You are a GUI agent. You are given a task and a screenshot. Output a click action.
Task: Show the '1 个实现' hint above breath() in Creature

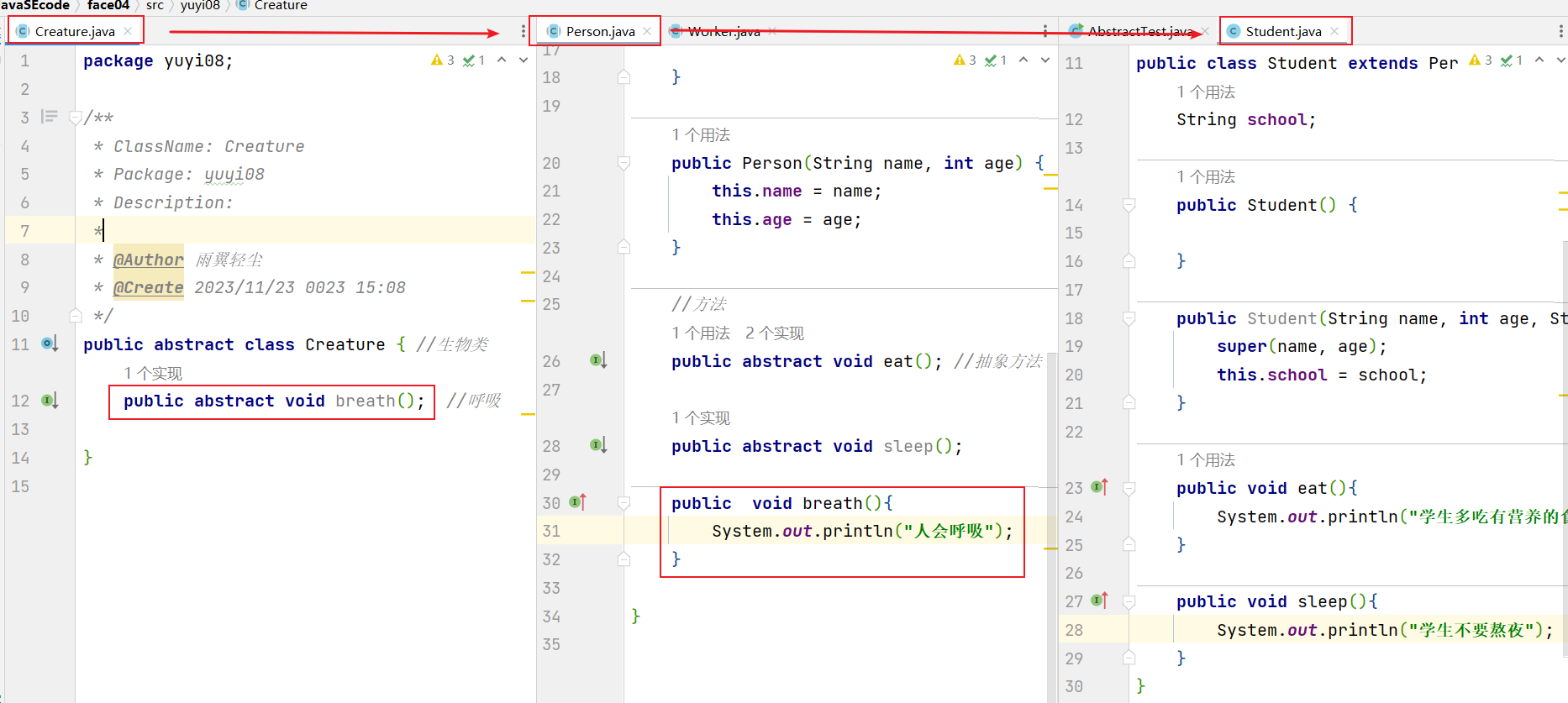coord(153,373)
